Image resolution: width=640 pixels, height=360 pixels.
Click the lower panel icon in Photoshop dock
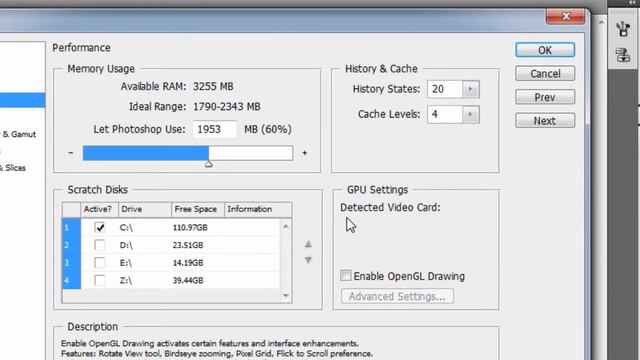pyautogui.click(x=623, y=55)
